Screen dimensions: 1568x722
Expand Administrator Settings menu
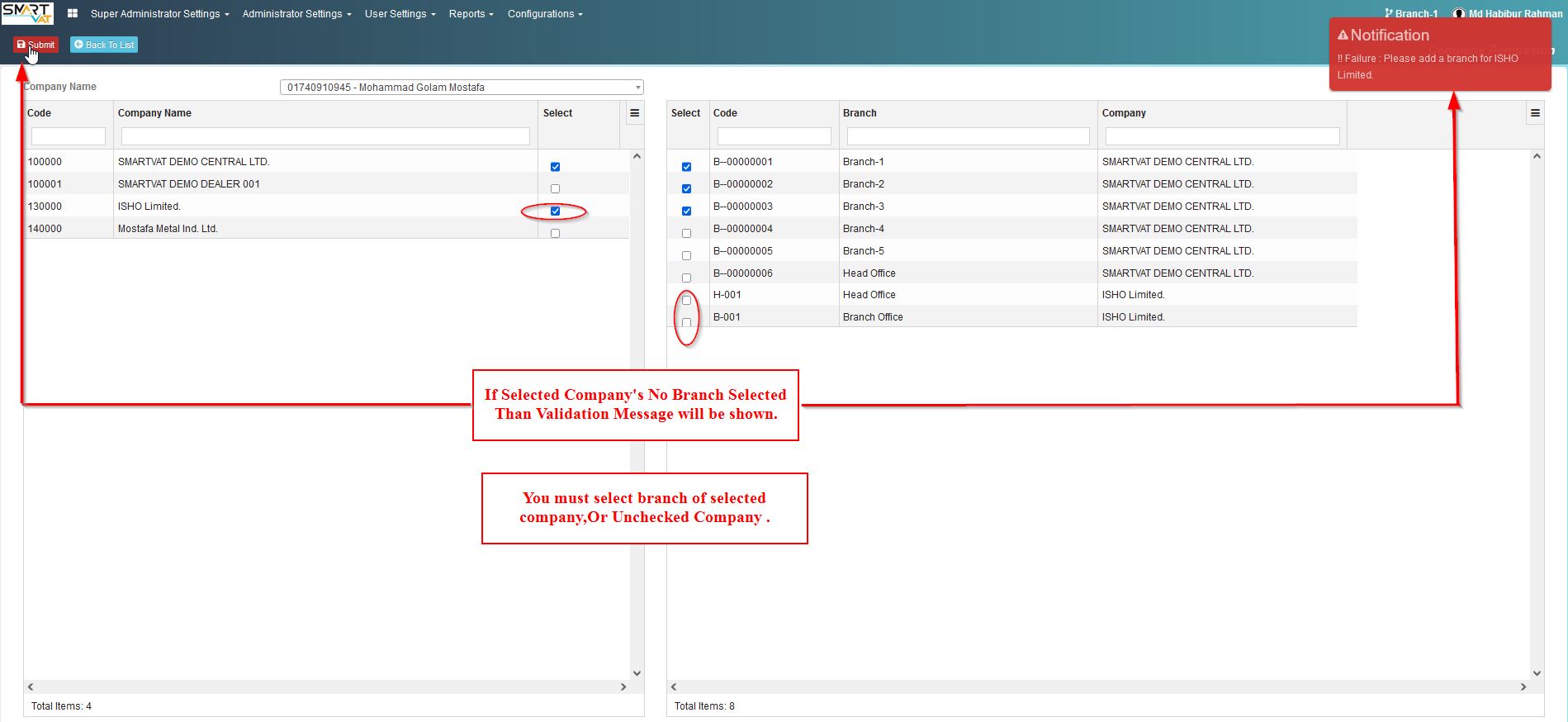pyautogui.click(x=296, y=14)
